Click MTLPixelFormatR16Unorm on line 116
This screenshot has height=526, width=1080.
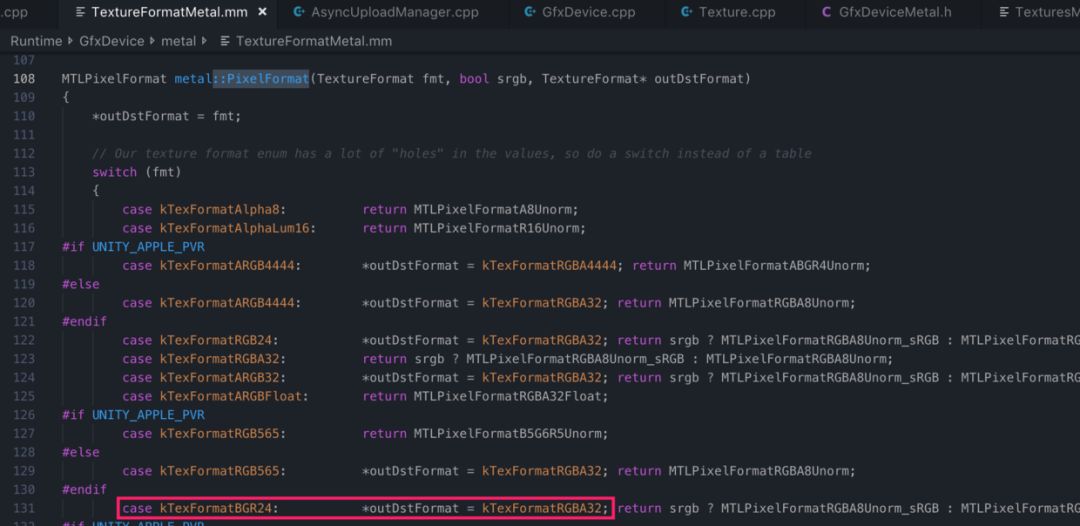(499, 228)
